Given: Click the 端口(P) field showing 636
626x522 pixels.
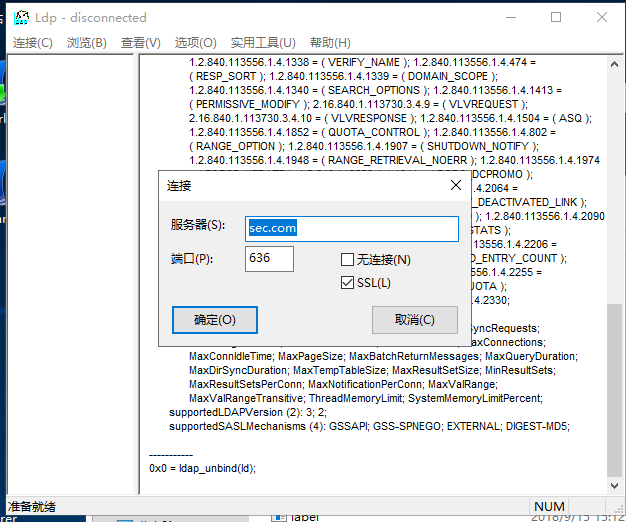Looking at the screenshot, I should point(269,259).
